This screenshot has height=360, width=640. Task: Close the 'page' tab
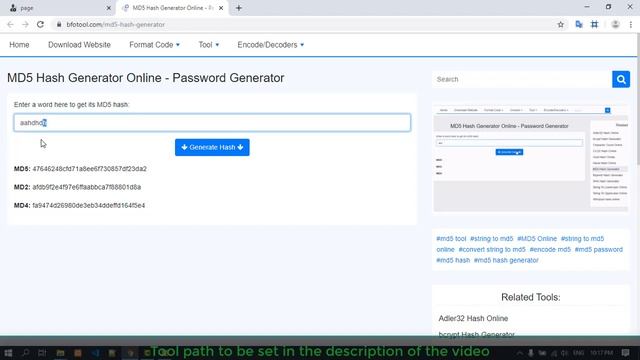click(x=109, y=8)
